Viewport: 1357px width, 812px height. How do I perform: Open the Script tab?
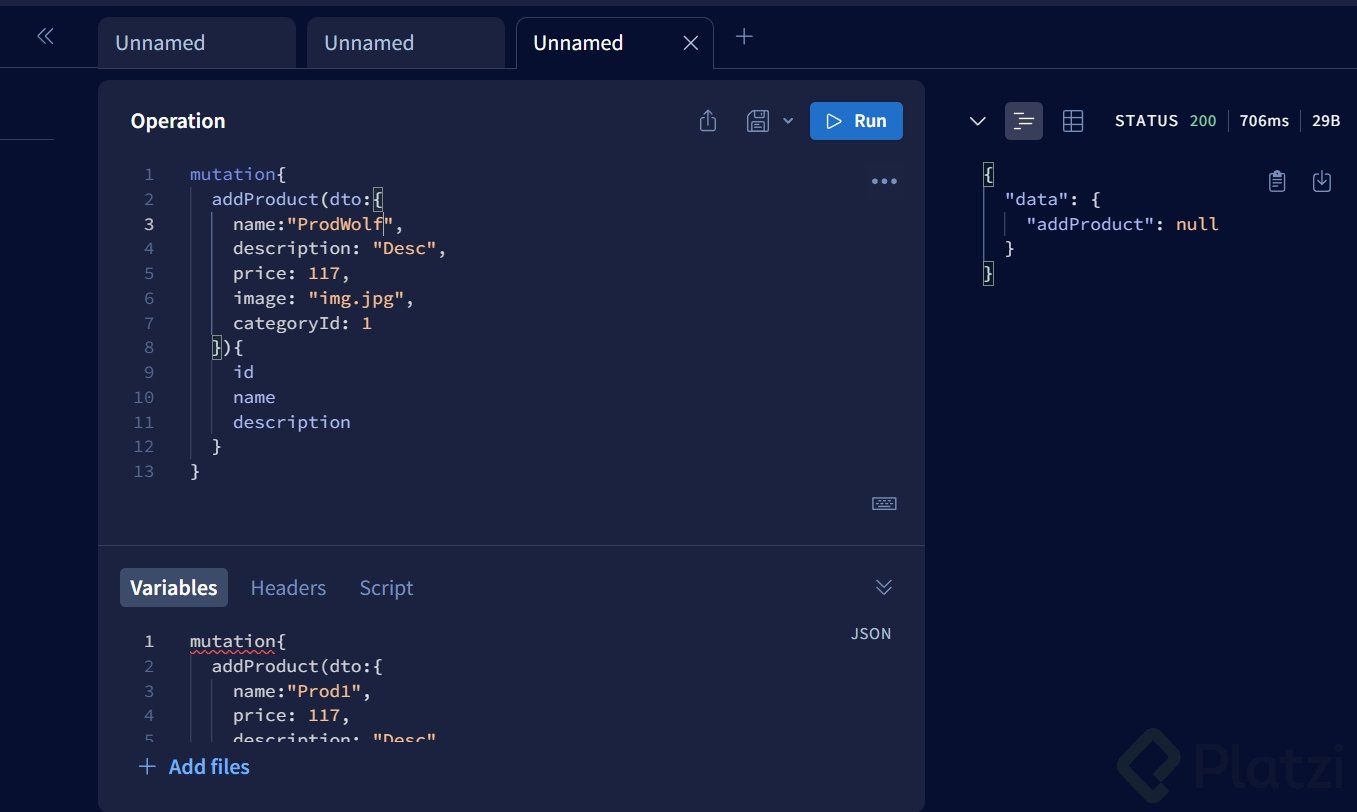click(386, 588)
